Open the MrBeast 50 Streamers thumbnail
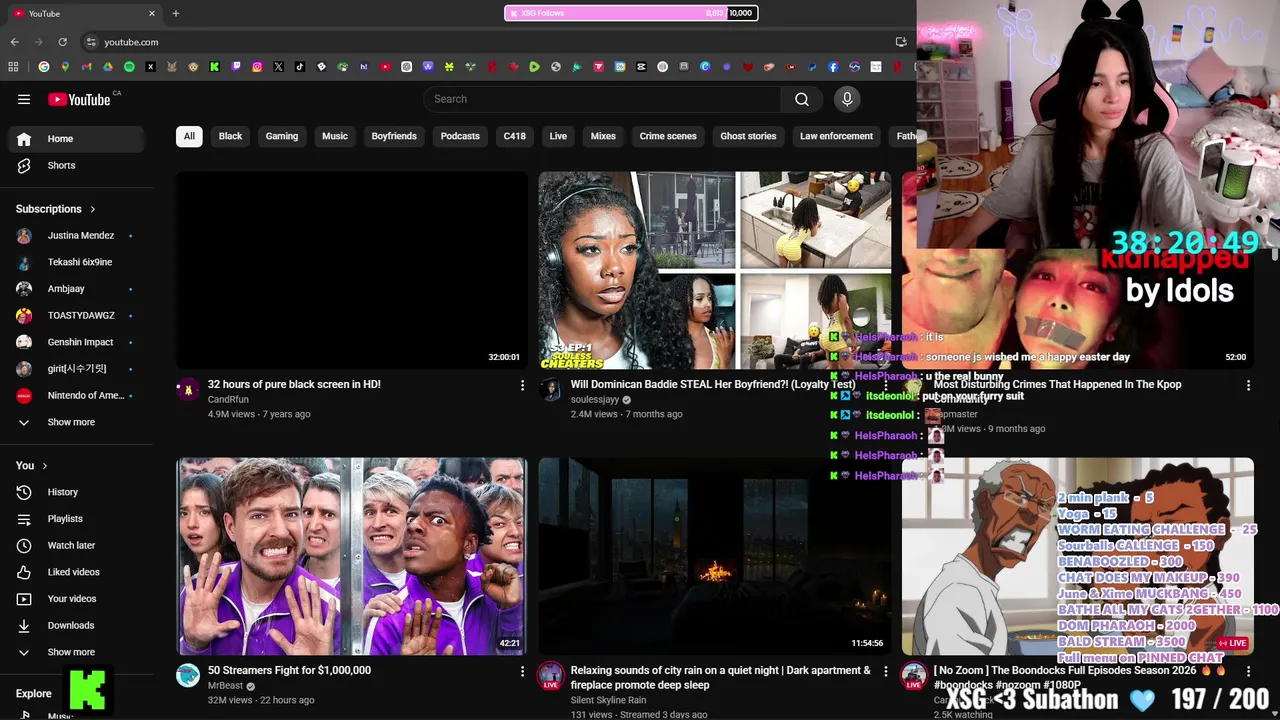 tap(352, 556)
